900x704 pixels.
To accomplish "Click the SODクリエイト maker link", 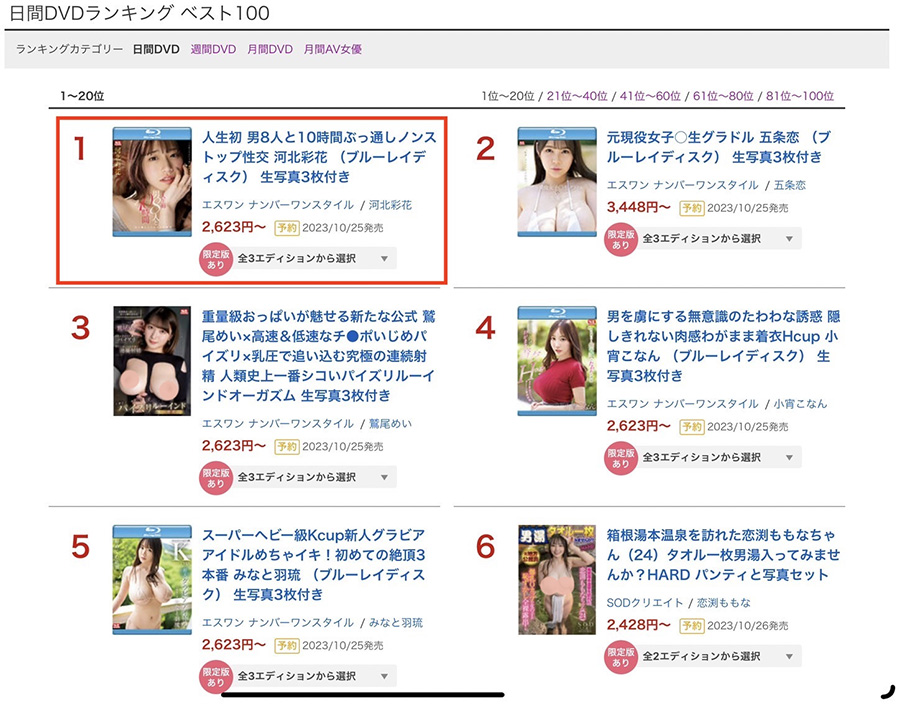I will point(645,603).
